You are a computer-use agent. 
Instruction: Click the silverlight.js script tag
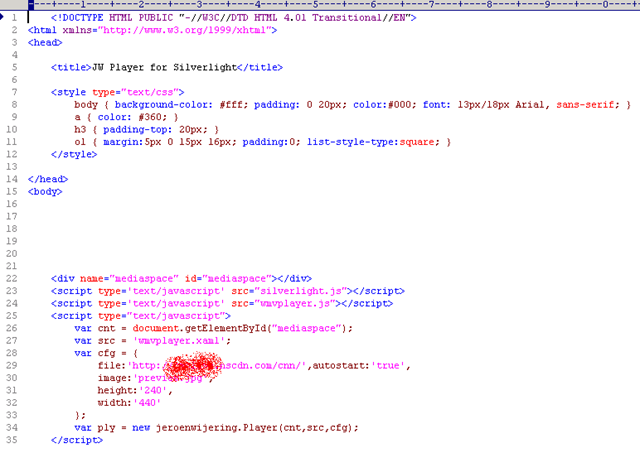(x=228, y=291)
